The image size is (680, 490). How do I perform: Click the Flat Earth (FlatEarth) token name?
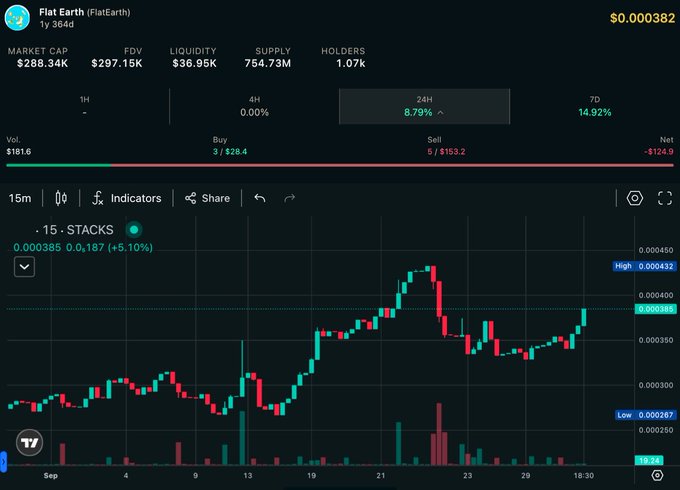pos(85,12)
